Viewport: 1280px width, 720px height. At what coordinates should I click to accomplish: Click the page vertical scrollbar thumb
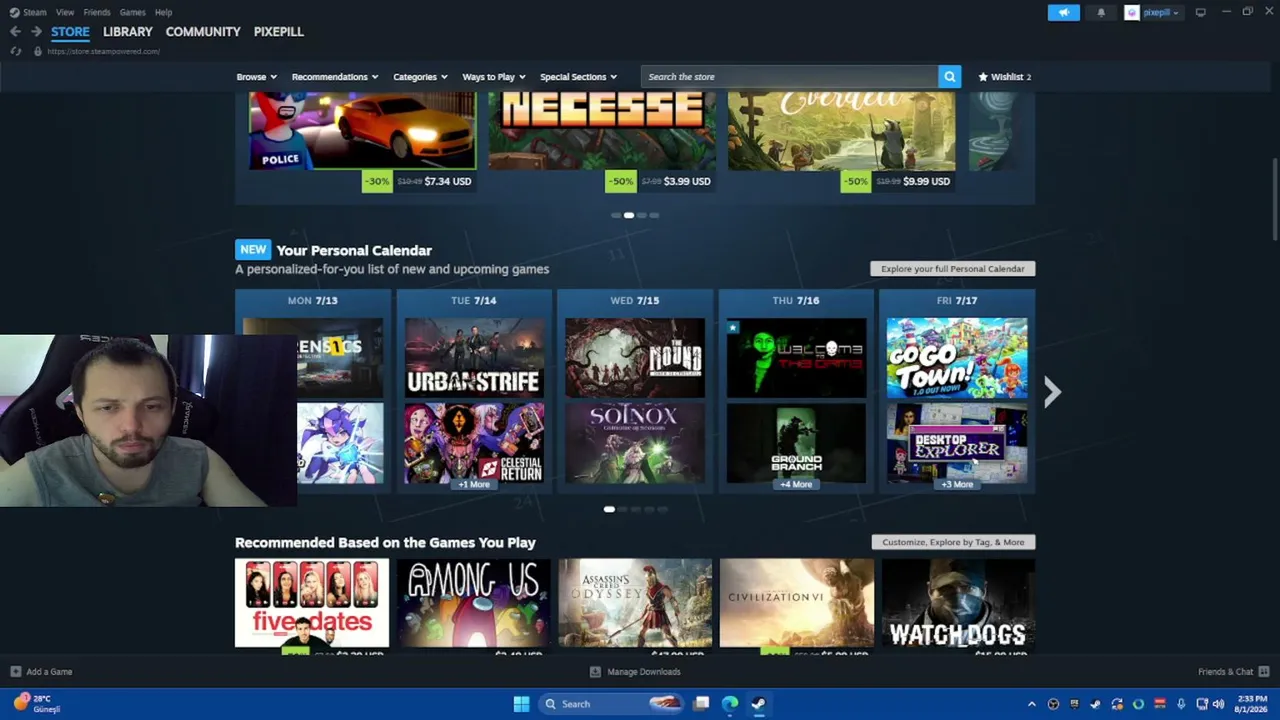click(x=1275, y=200)
